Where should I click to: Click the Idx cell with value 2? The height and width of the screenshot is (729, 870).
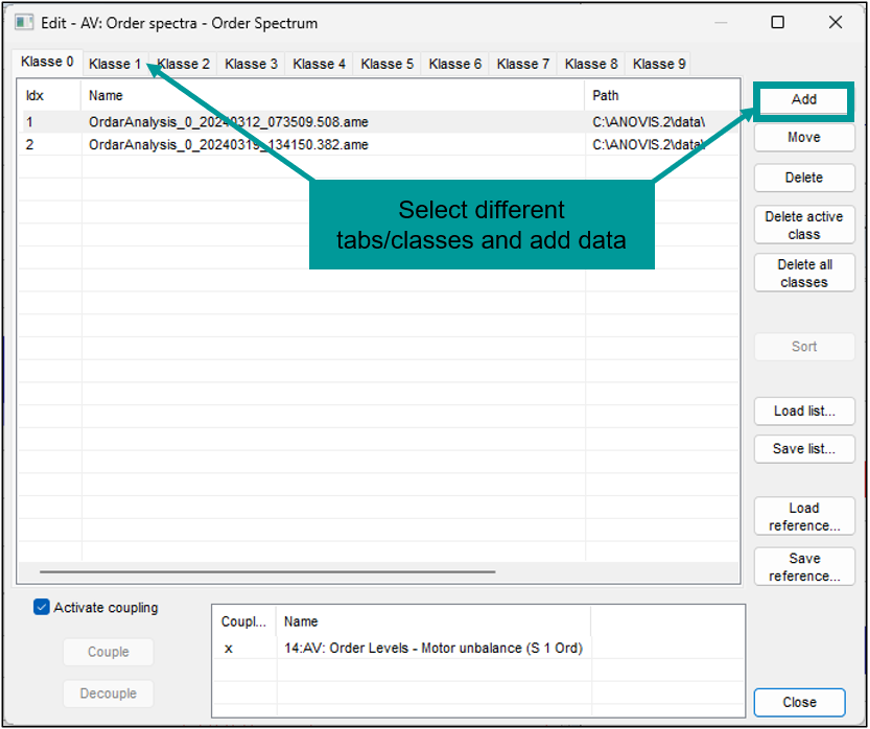click(x=50, y=145)
